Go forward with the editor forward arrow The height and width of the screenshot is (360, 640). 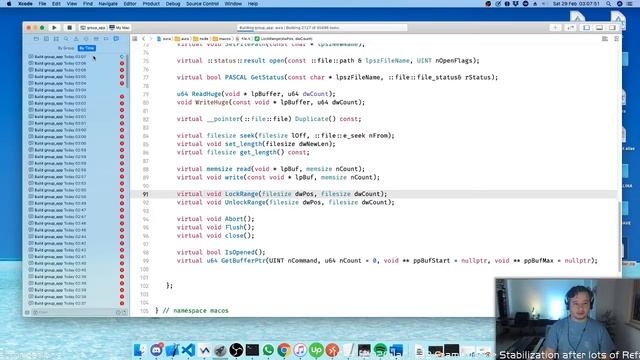pos(151,39)
